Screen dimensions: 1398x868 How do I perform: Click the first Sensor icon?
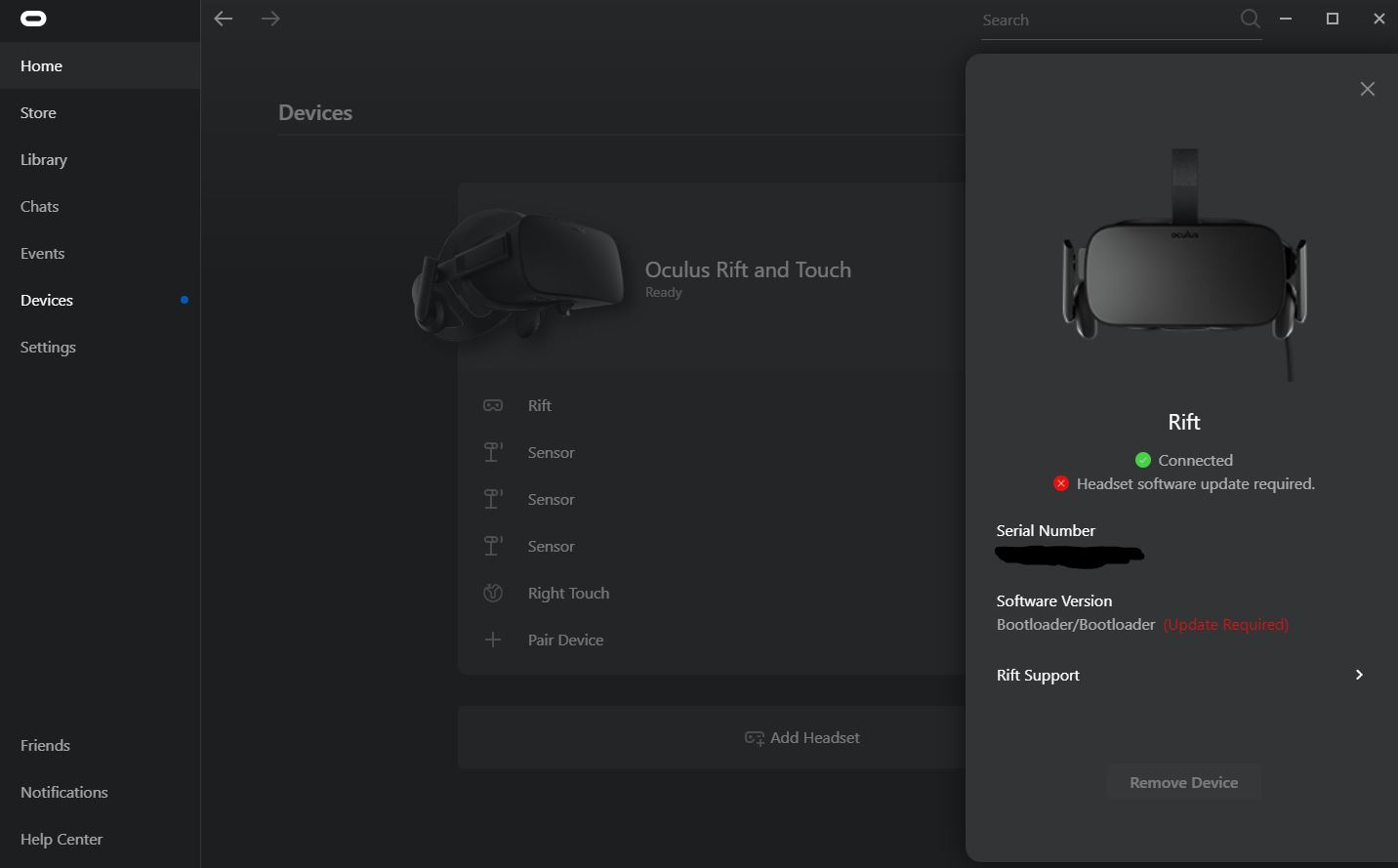click(x=493, y=452)
